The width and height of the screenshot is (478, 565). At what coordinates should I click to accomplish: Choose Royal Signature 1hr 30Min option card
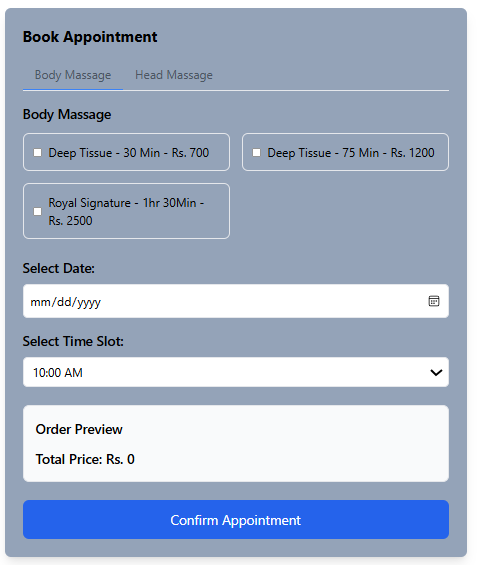126,211
